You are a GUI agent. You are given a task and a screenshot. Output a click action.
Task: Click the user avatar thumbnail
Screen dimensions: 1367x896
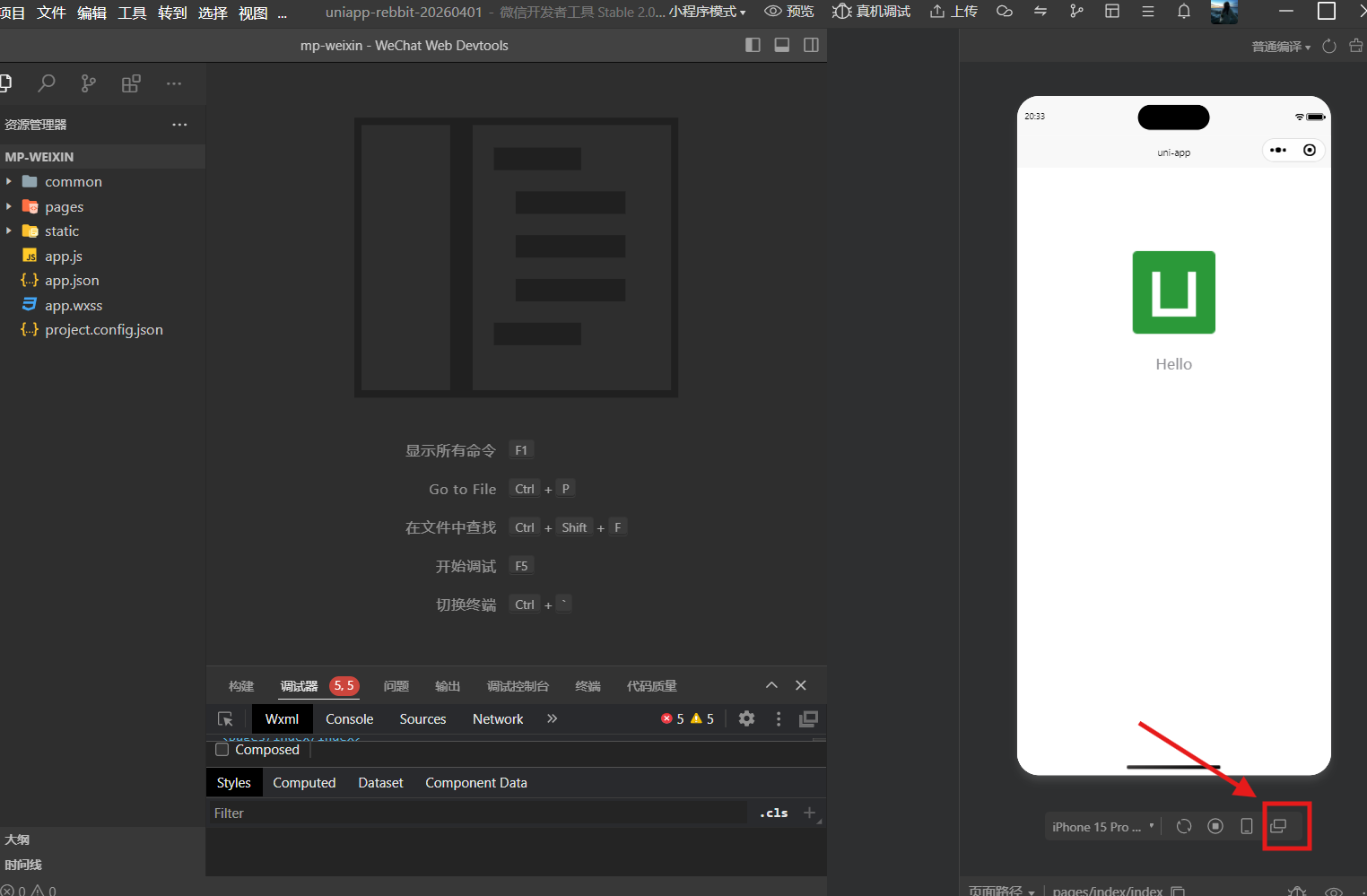1223,12
